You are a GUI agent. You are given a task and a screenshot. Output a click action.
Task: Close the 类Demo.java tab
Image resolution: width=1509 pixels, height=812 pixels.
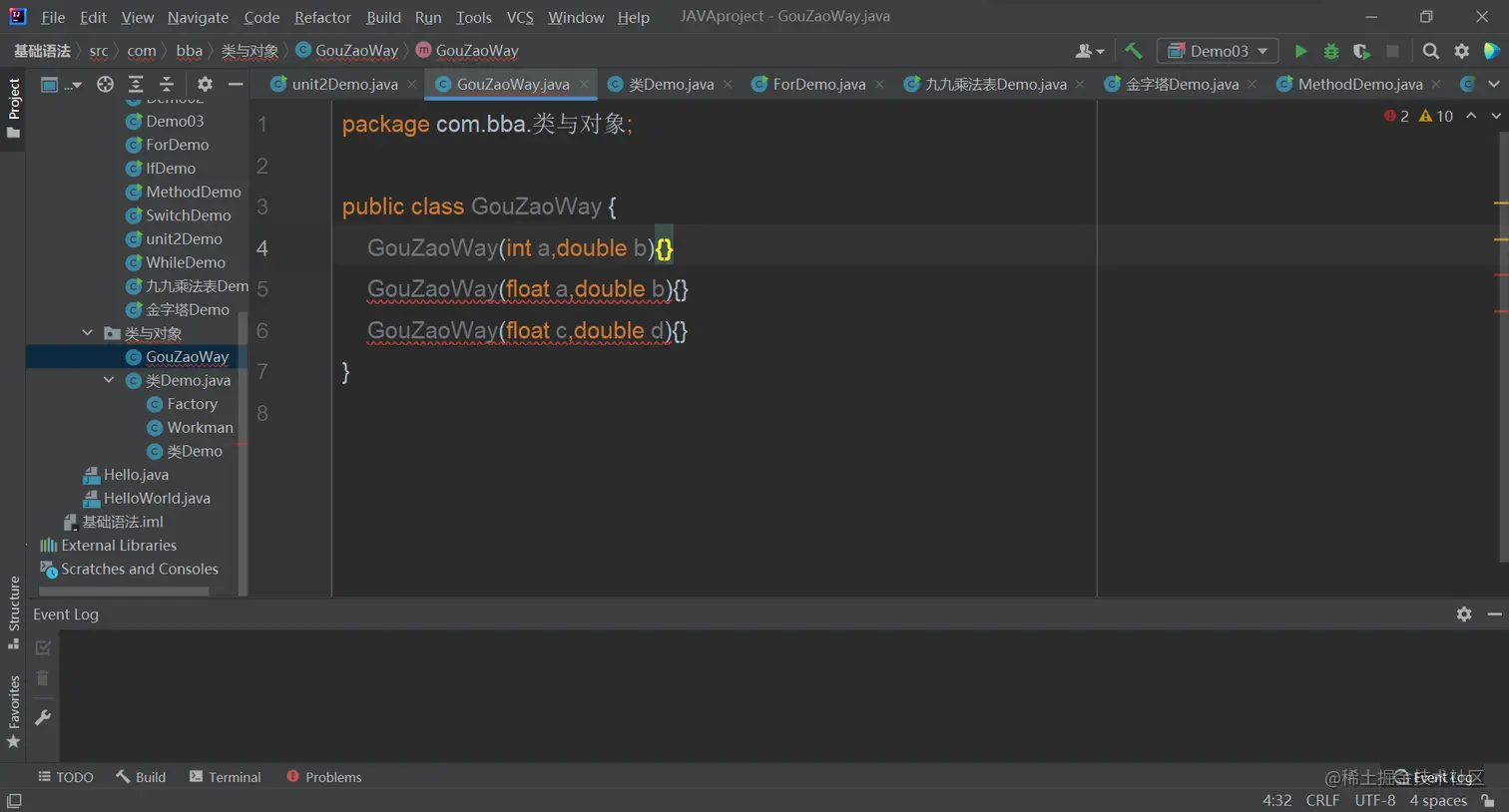[x=728, y=85]
